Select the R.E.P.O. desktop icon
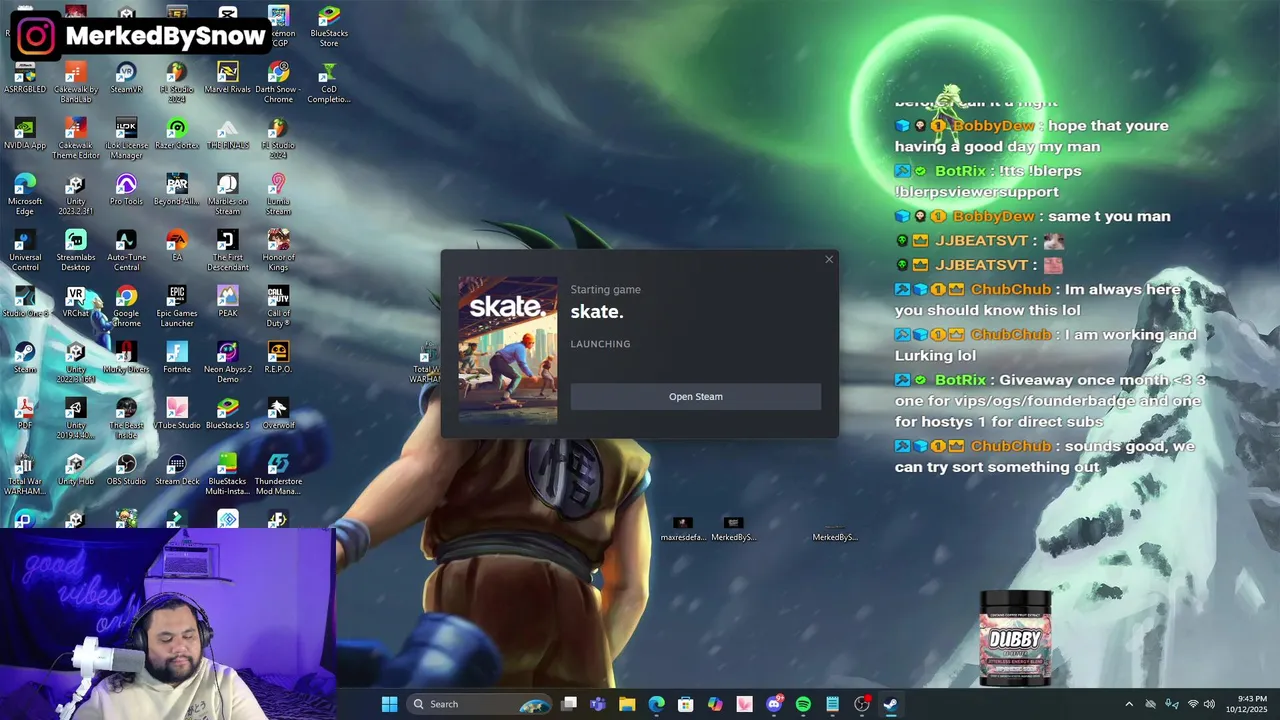The image size is (1280, 720). 278,358
